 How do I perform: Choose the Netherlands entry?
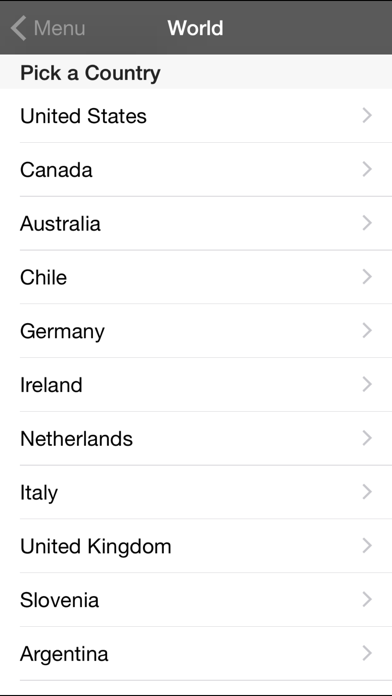[x=196, y=439]
